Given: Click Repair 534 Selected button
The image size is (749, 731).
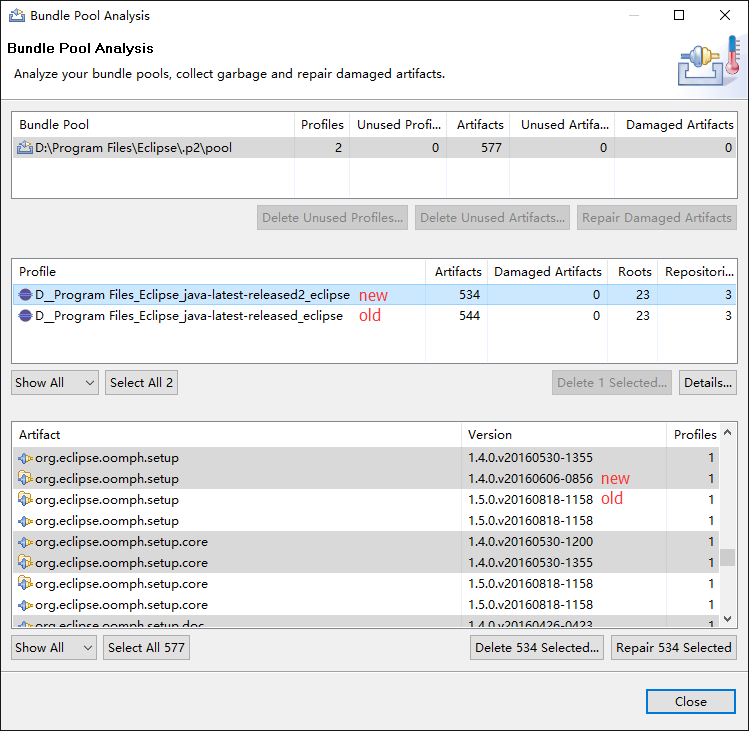Looking at the screenshot, I should (x=674, y=647).
